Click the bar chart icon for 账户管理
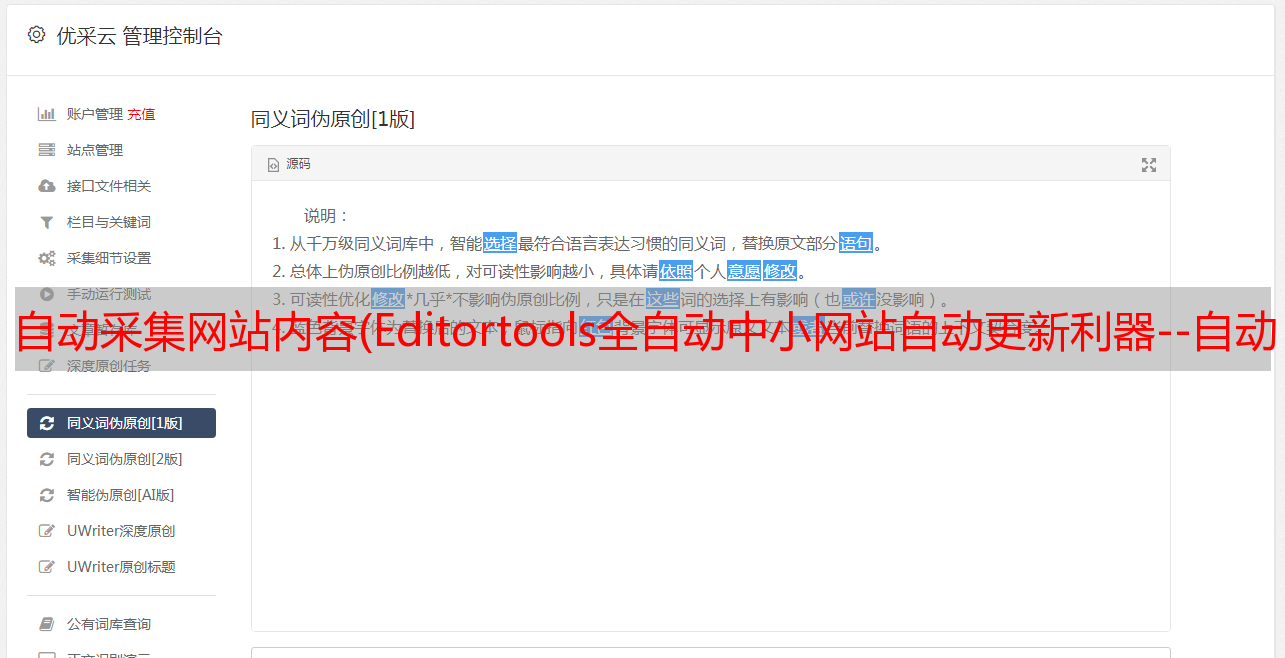Screen dimensions: 1285x658 (x=46, y=114)
